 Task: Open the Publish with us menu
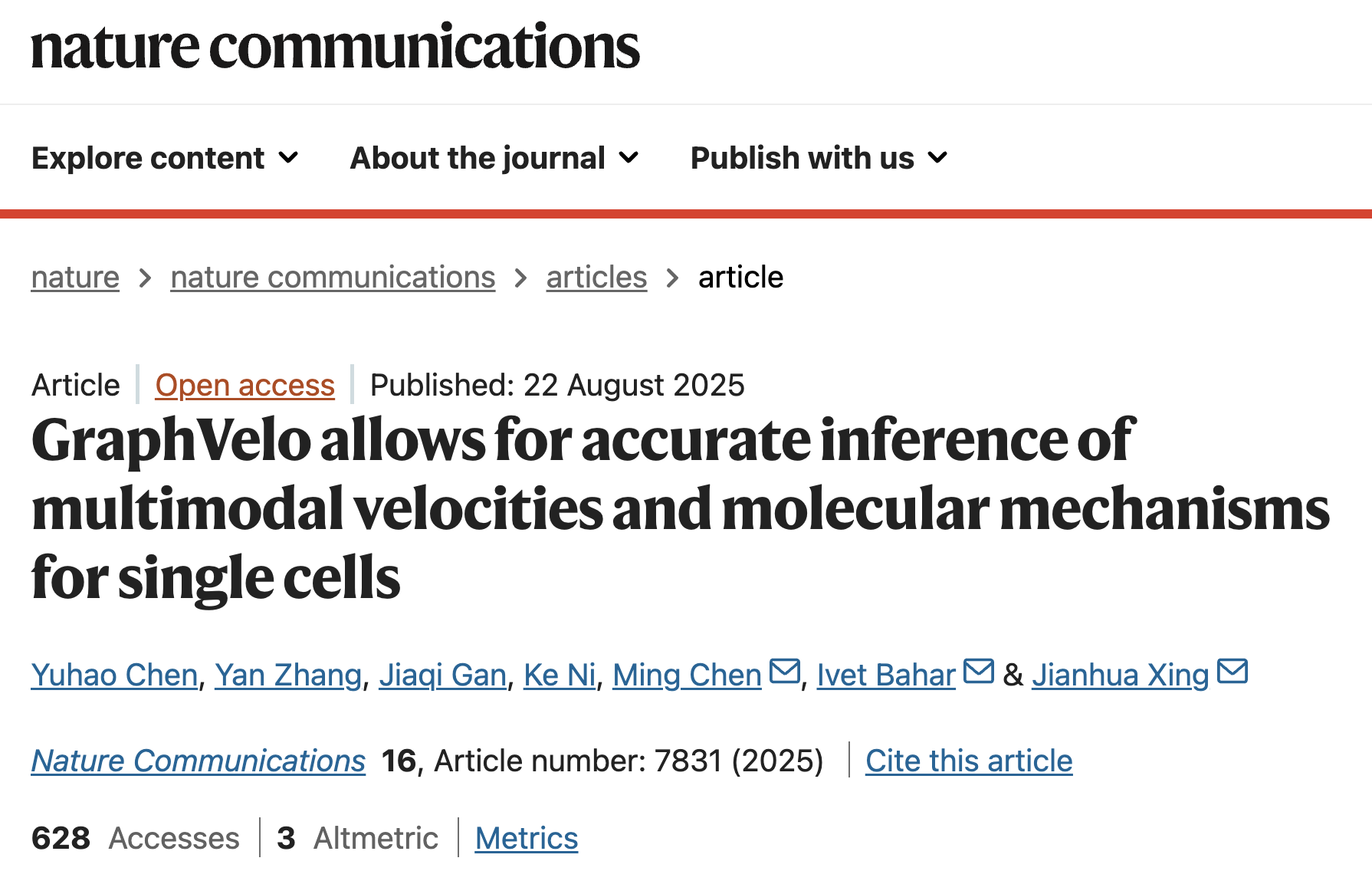tap(802, 158)
